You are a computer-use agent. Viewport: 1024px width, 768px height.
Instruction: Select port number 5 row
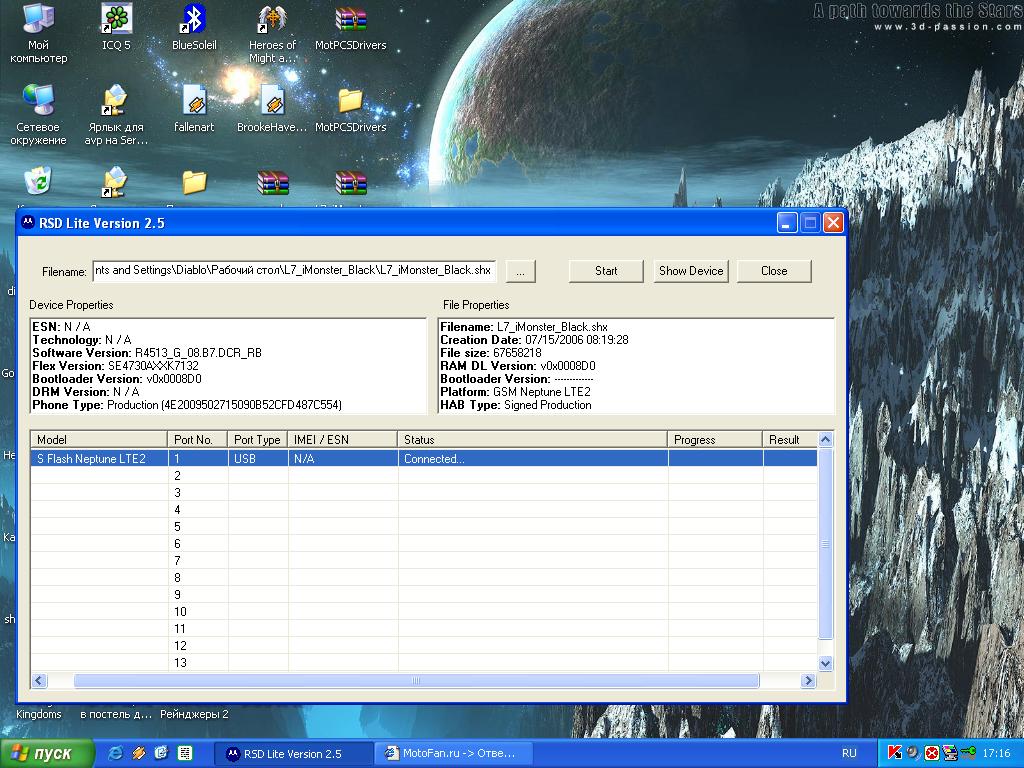point(424,526)
